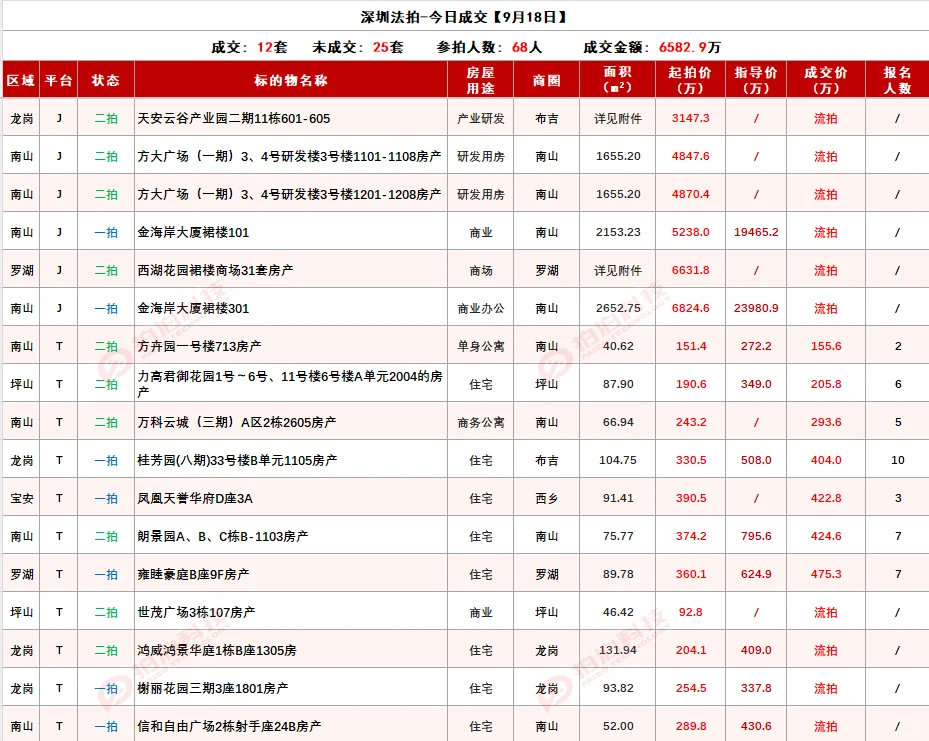The image size is (929, 741).
Task: Click deal price 293.6
Action: pyautogui.click(x=826, y=422)
